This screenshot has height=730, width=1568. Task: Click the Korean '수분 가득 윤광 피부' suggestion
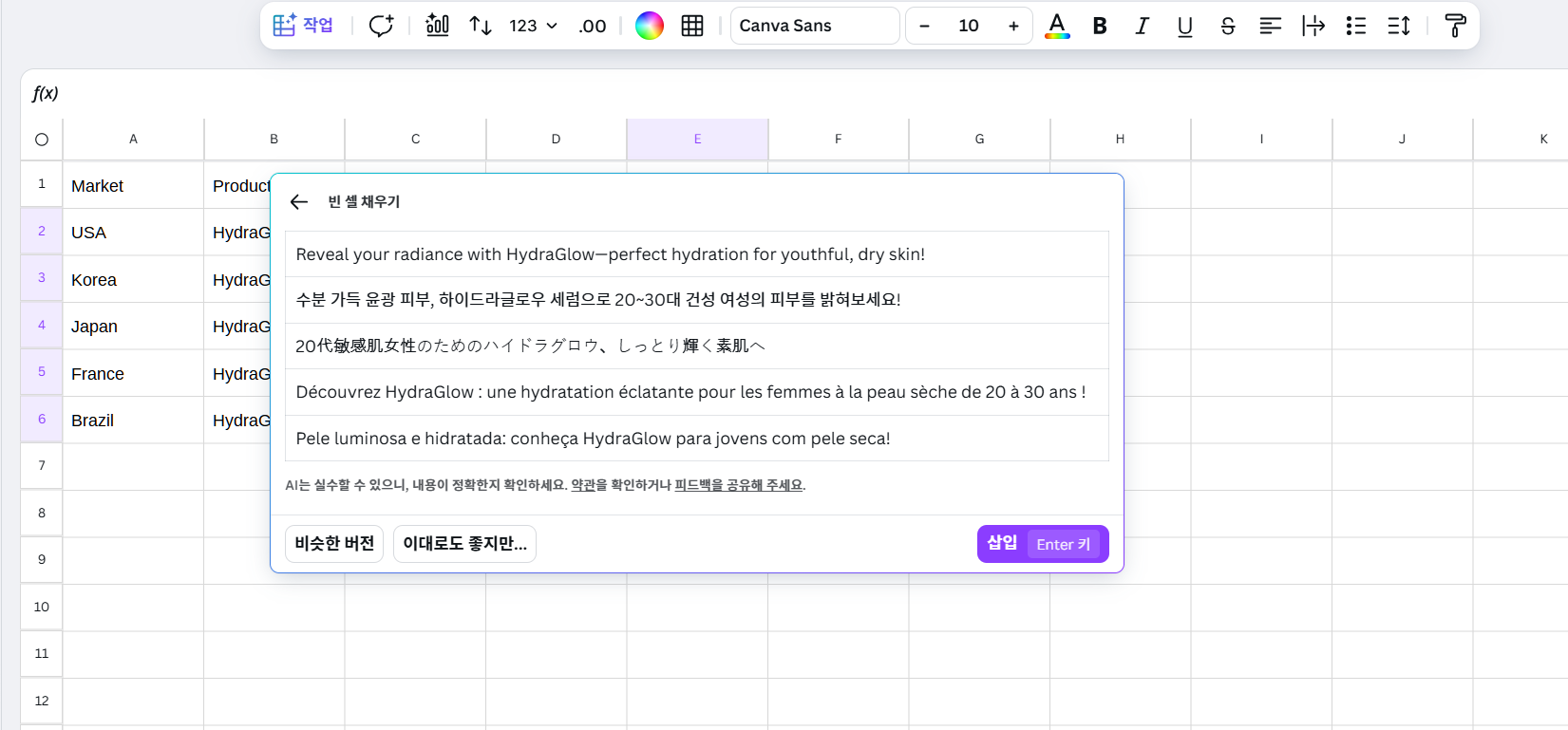(x=697, y=300)
